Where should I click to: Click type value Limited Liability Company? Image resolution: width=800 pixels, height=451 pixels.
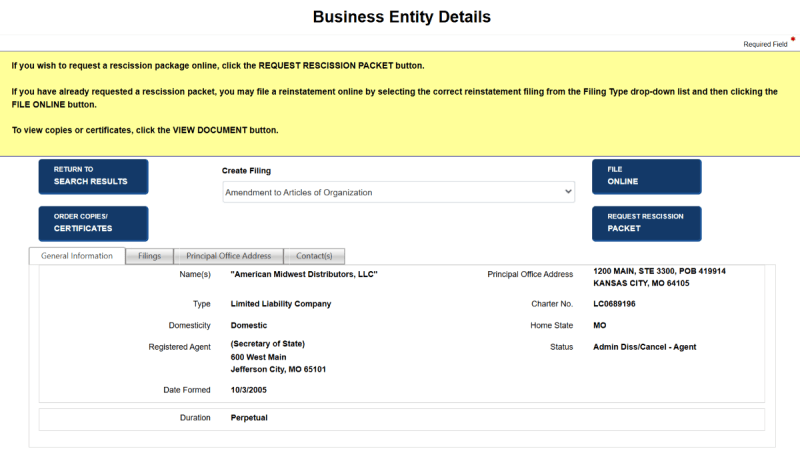tap(281, 304)
